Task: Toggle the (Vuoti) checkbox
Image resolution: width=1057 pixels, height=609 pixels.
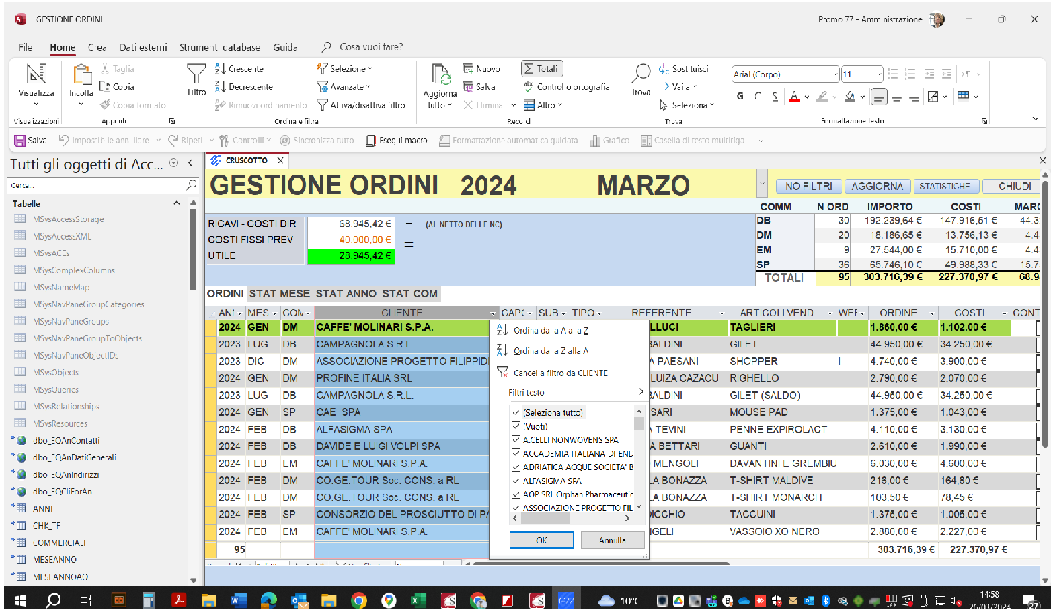Action: point(516,426)
